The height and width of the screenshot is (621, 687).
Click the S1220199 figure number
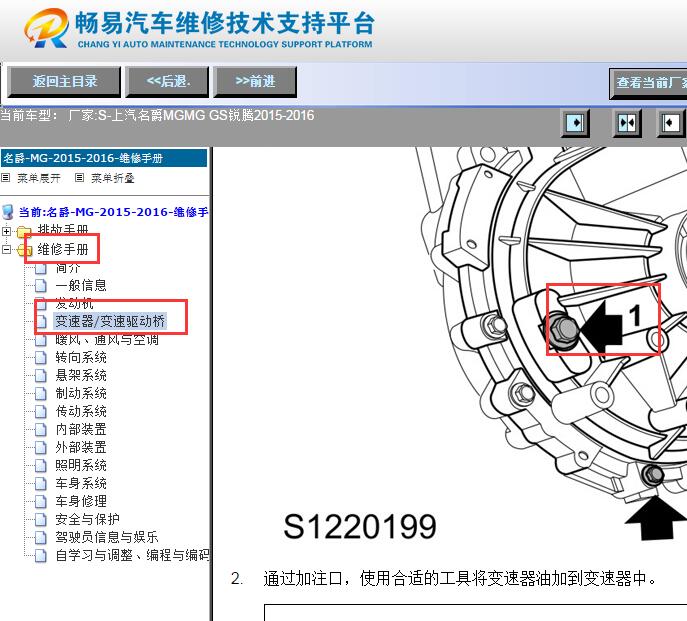point(360,526)
